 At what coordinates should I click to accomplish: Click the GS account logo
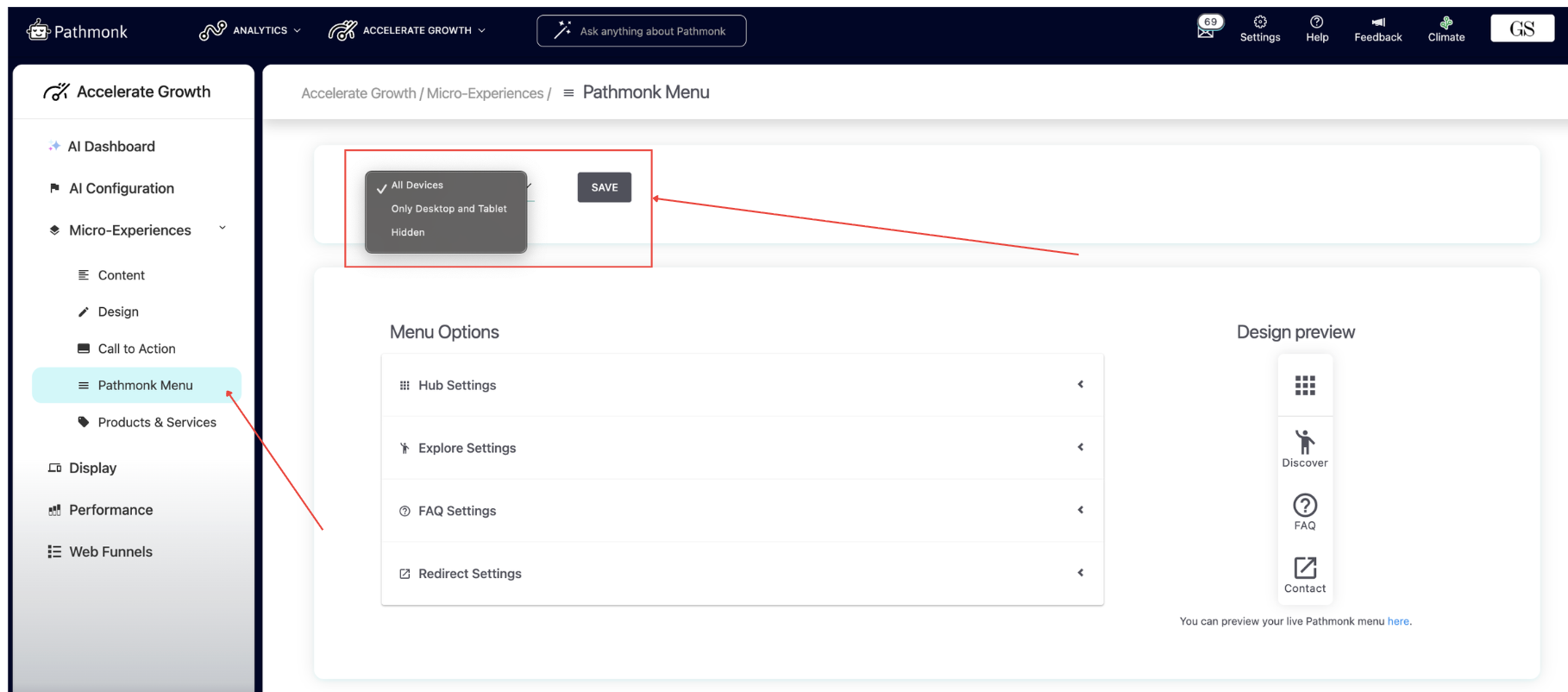coord(1522,28)
